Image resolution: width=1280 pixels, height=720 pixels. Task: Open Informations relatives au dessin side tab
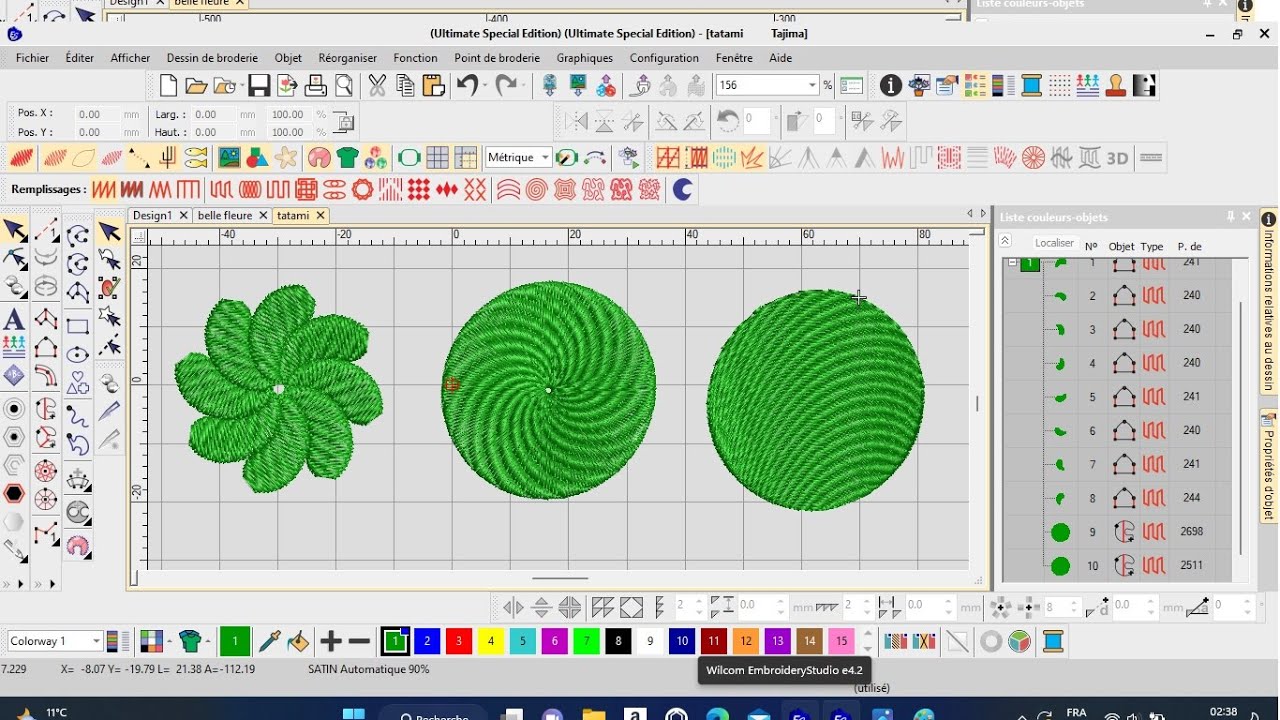(x=1269, y=300)
